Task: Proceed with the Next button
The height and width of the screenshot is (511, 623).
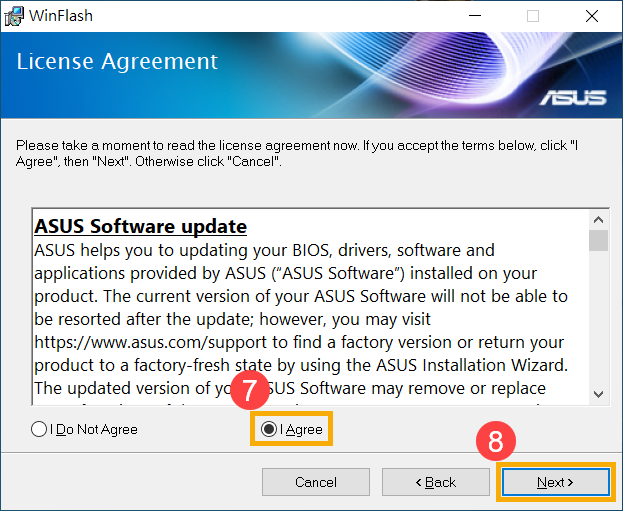Action: (x=555, y=482)
